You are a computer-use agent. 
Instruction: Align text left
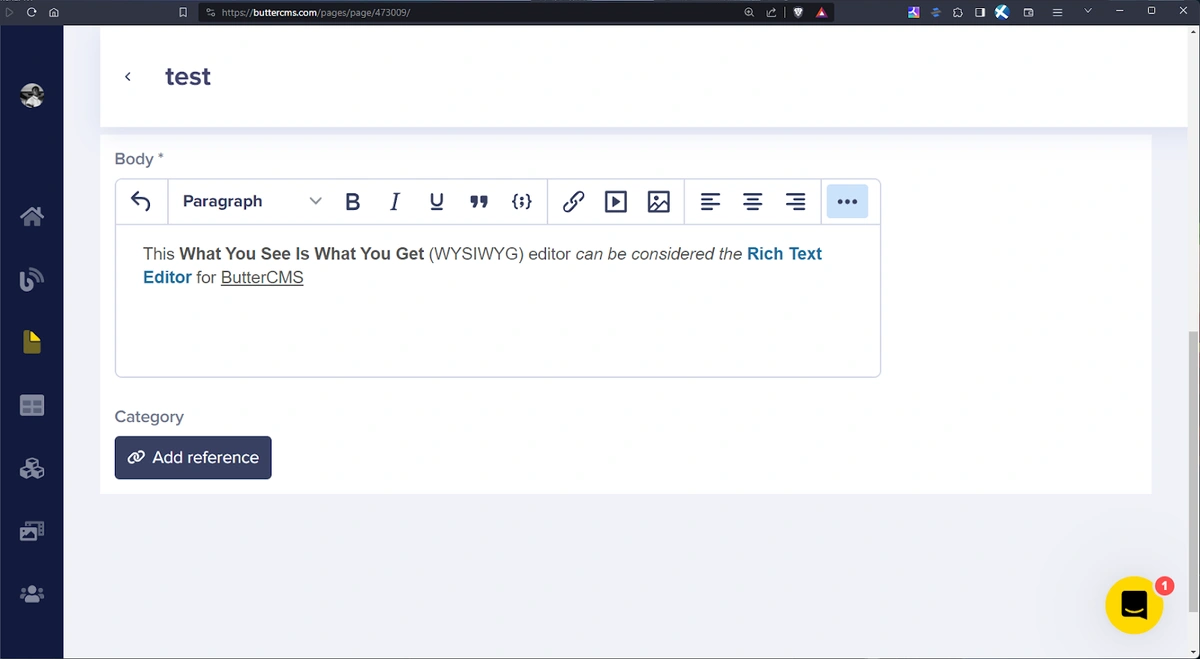(x=710, y=202)
